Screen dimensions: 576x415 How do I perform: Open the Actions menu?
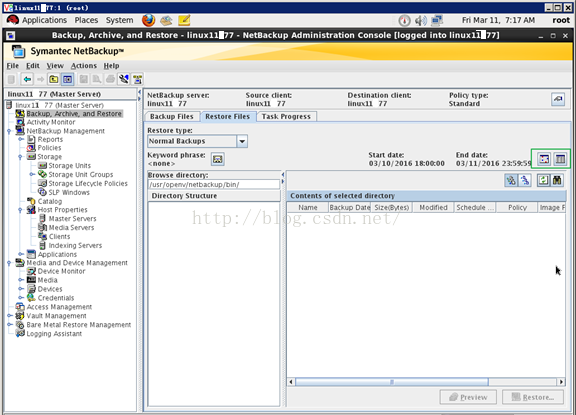pos(84,66)
